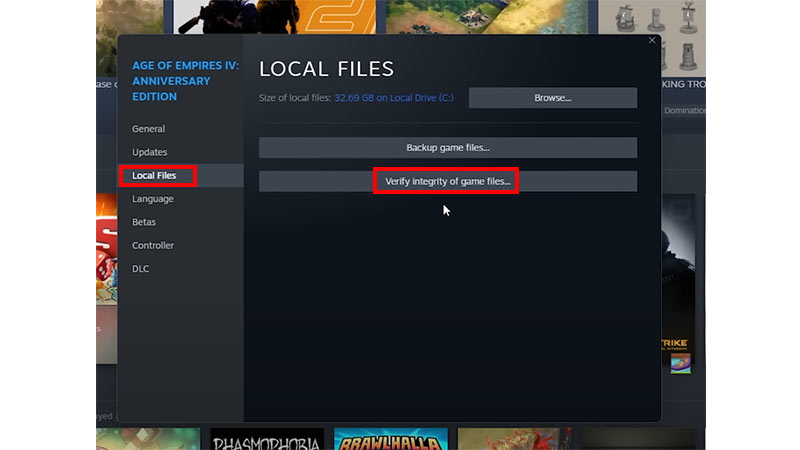Open Brawlhalla thumbnail in the library
The width and height of the screenshot is (800, 450).
pos(391,439)
